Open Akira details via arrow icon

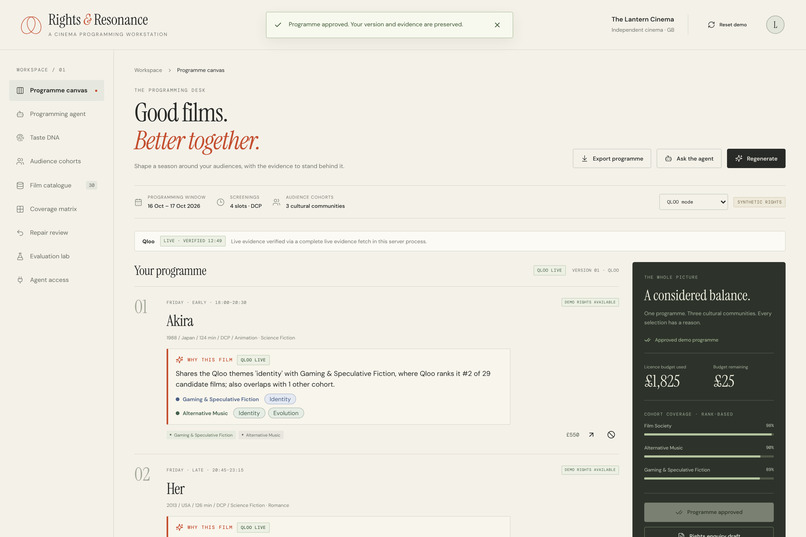click(x=592, y=435)
